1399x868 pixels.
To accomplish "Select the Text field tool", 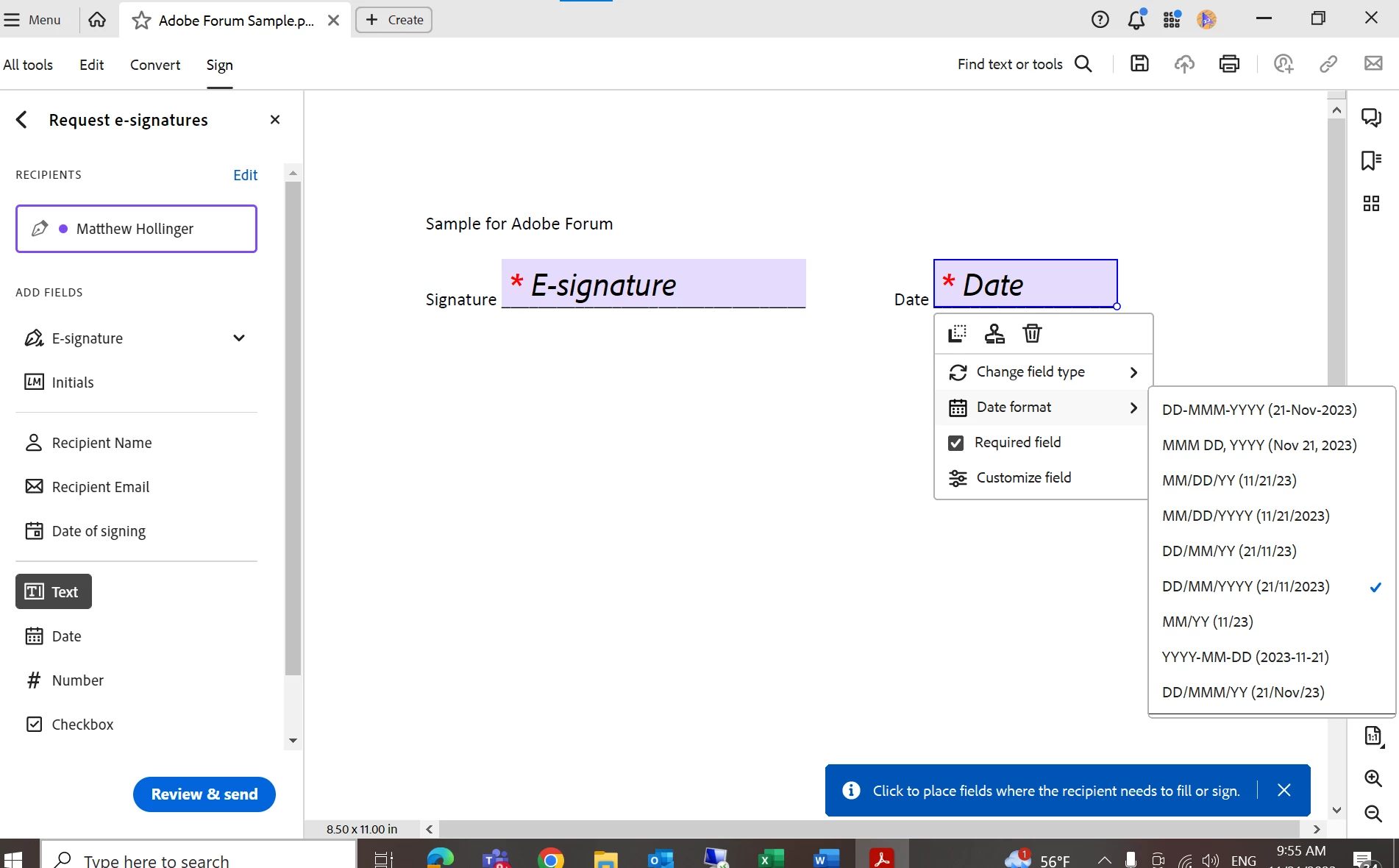I will [54, 592].
